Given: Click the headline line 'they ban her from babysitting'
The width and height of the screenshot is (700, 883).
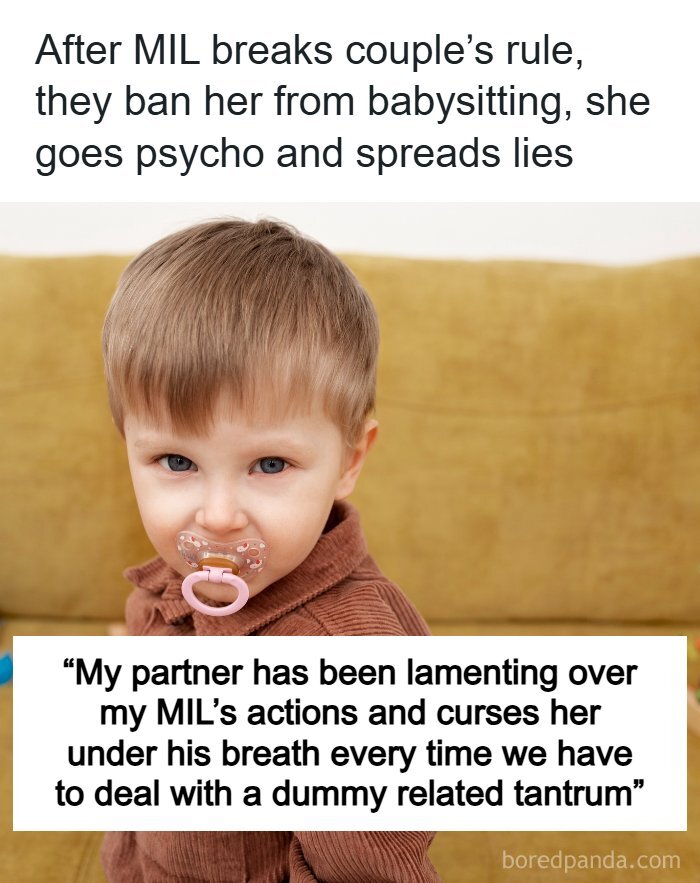Looking at the screenshot, I should click(343, 102).
